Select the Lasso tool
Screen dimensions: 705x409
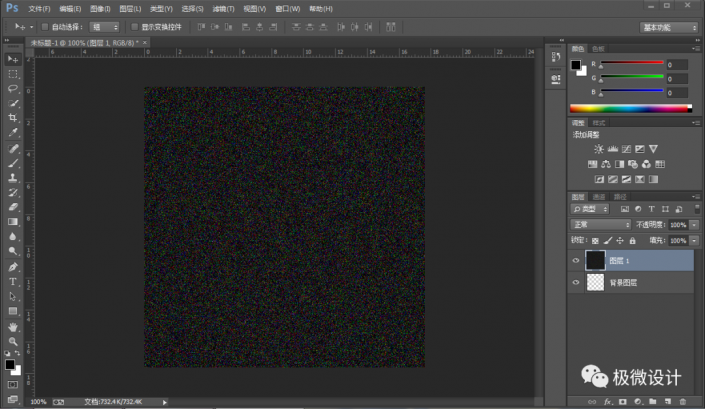13,88
